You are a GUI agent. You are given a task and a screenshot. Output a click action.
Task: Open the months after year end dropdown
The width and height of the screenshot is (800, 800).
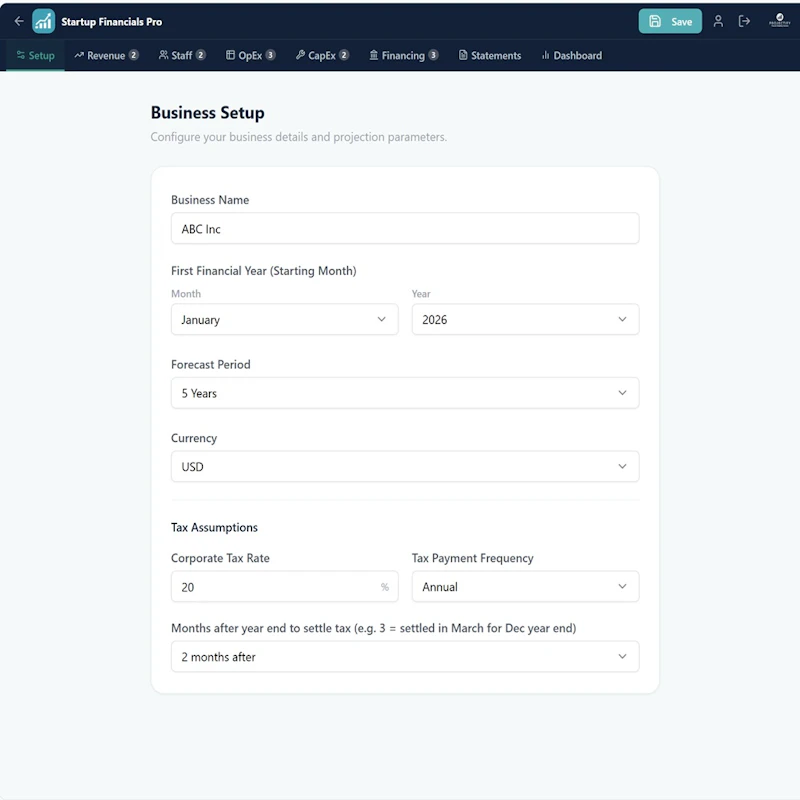click(405, 657)
